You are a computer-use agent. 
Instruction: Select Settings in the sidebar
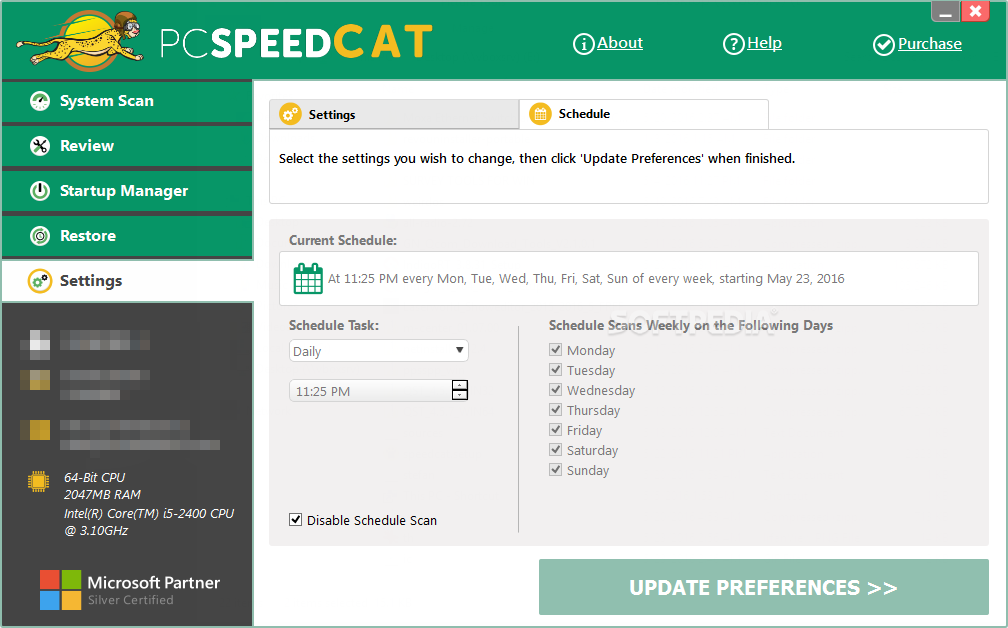(127, 281)
